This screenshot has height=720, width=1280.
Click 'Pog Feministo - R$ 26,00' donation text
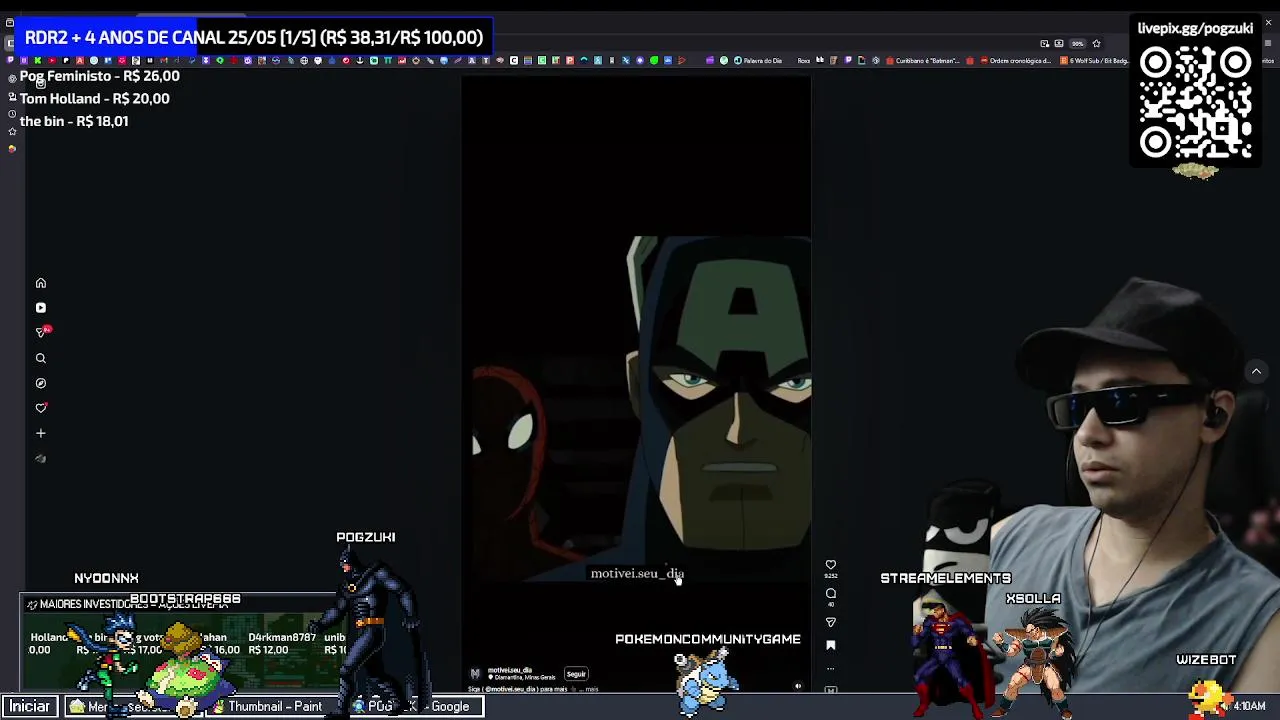coord(100,76)
